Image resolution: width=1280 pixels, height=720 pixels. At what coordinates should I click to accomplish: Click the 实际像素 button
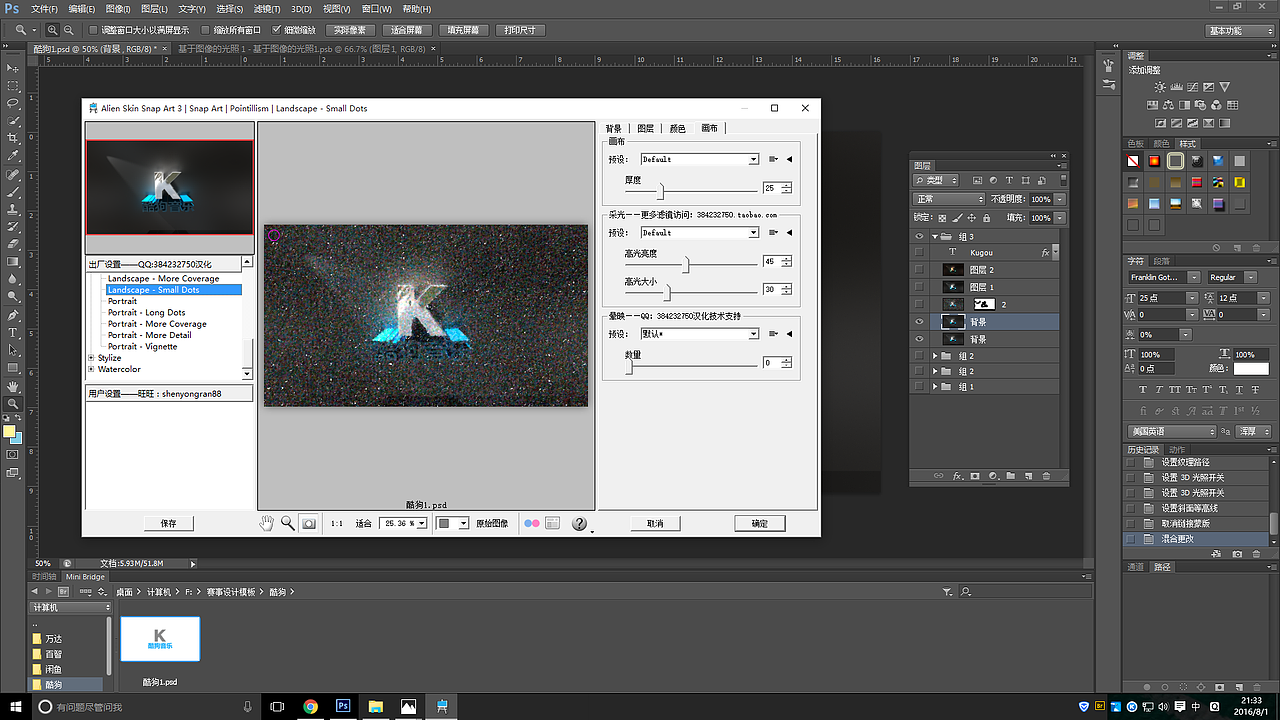(x=349, y=30)
